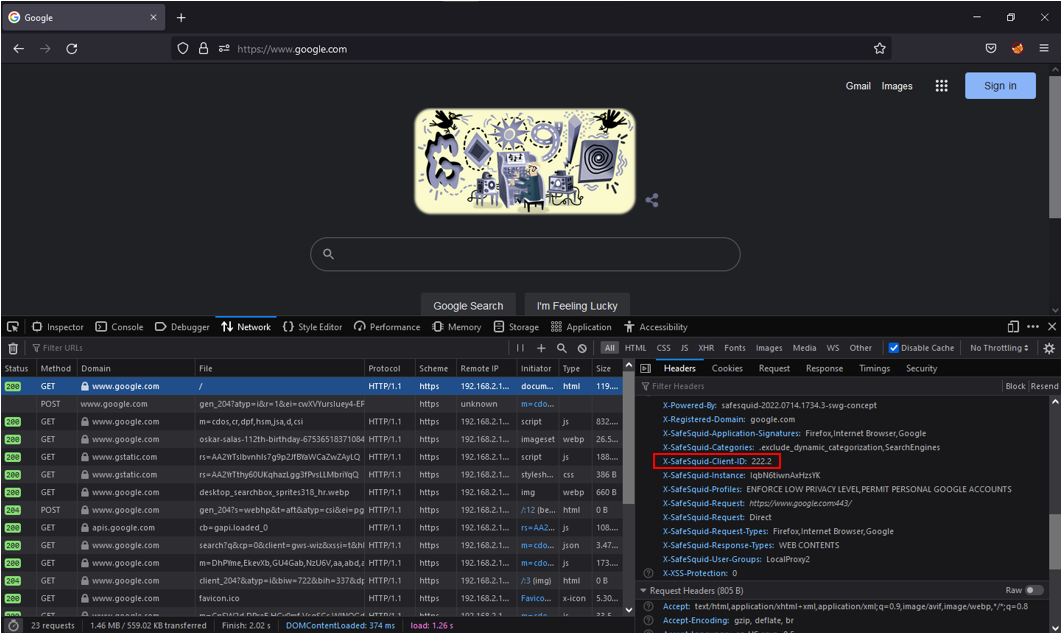1061x633 pixels.
Task: Click the I'm Feeling Lucky button
Action: pyautogui.click(x=577, y=305)
